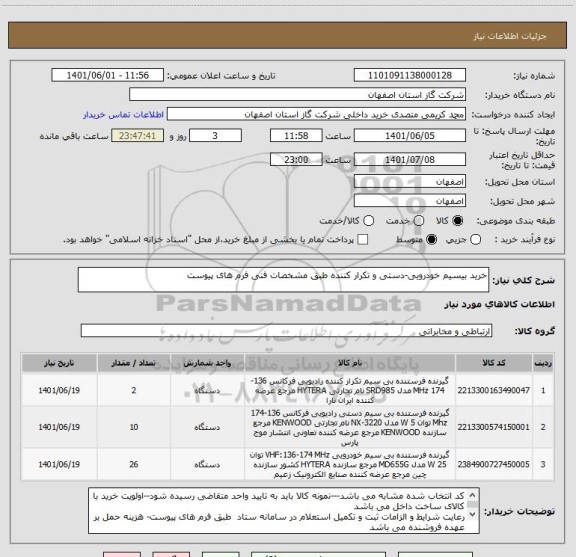Click need date 1401/06/19 in row 3

coord(59,464)
